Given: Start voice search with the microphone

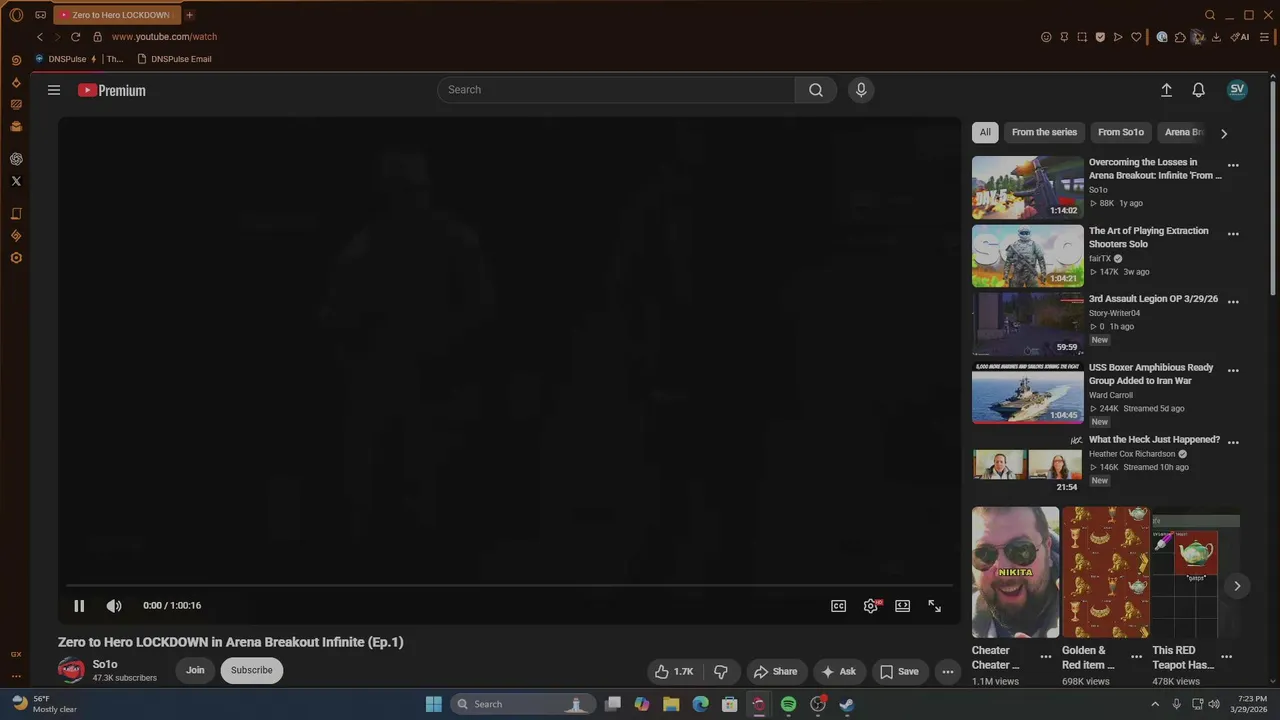Looking at the screenshot, I should [x=861, y=90].
